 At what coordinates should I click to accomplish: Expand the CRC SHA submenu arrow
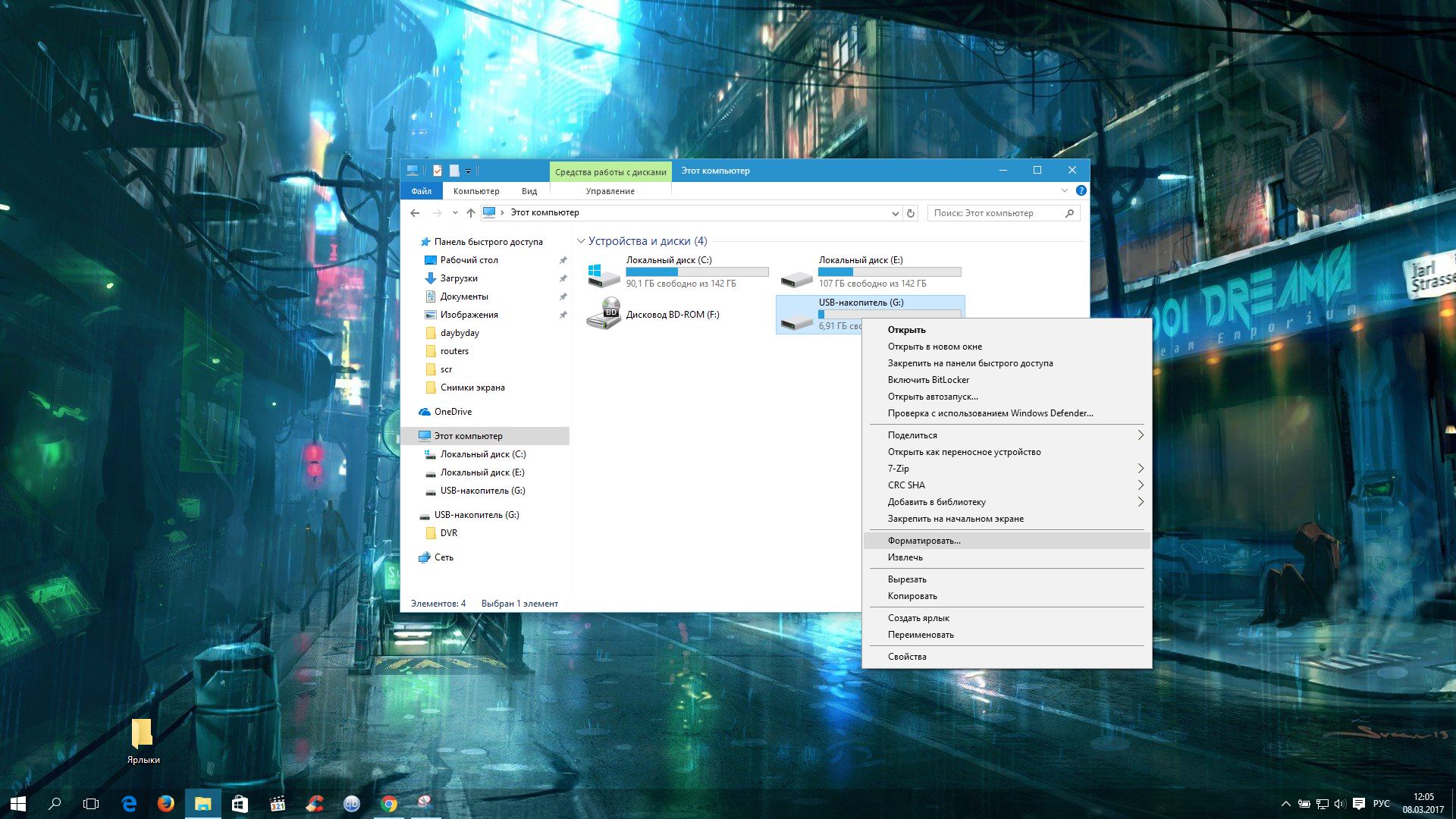[1141, 485]
